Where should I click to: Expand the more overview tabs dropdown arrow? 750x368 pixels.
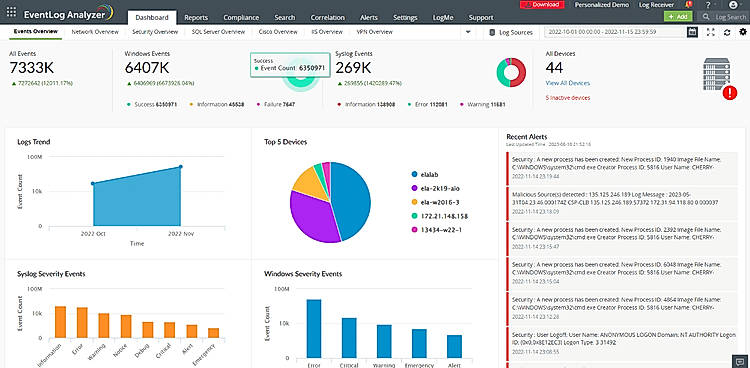468,32
